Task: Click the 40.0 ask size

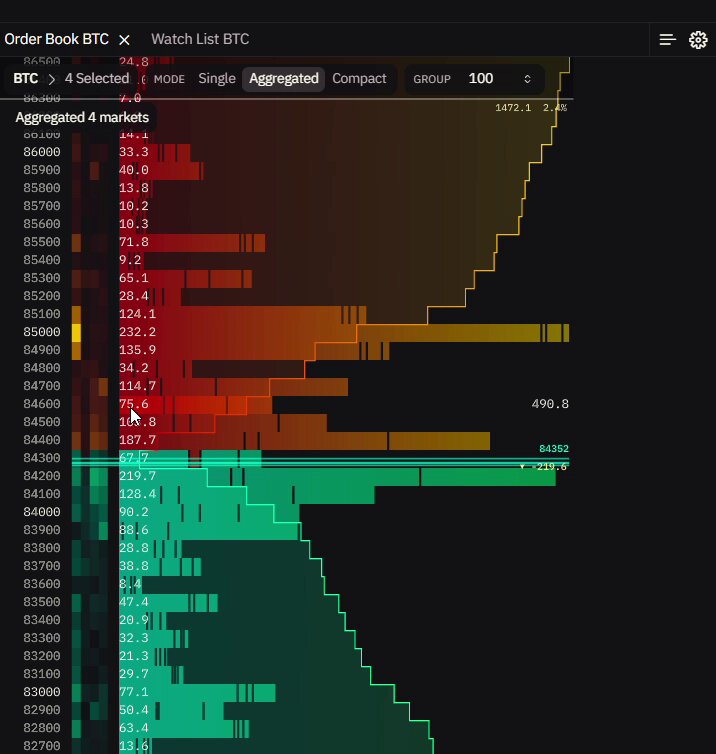Action: tap(134, 170)
